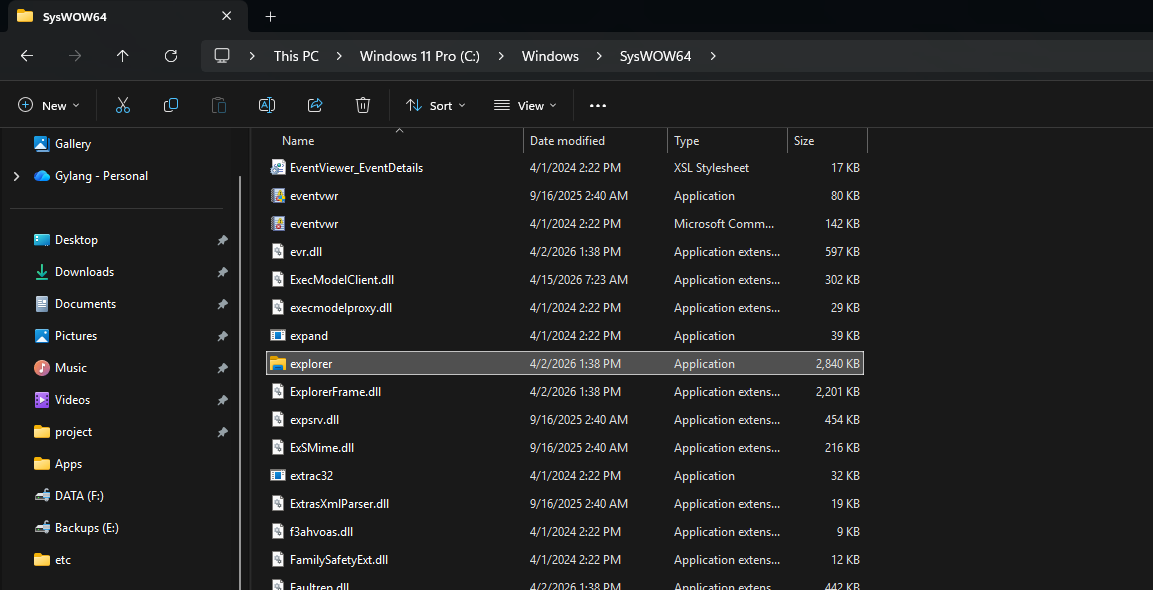Image resolution: width=1153 pixels, height=590 pixels.
Task: Open the Sort dropdown menu
Action: pyautogui.click(x=435, y=105)
